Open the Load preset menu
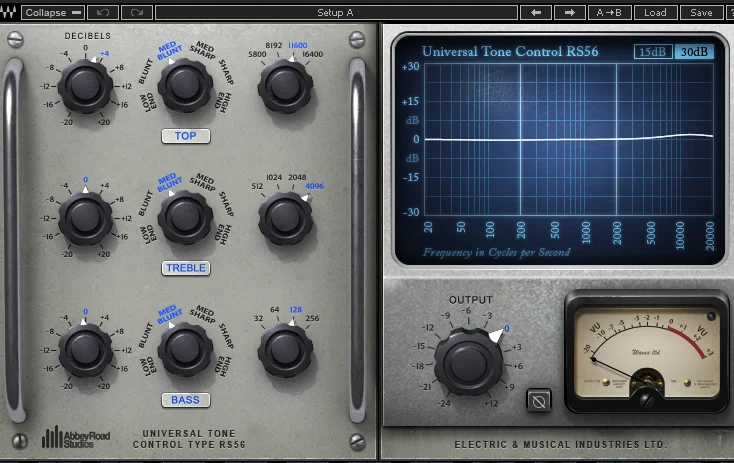 pos(655,13)
